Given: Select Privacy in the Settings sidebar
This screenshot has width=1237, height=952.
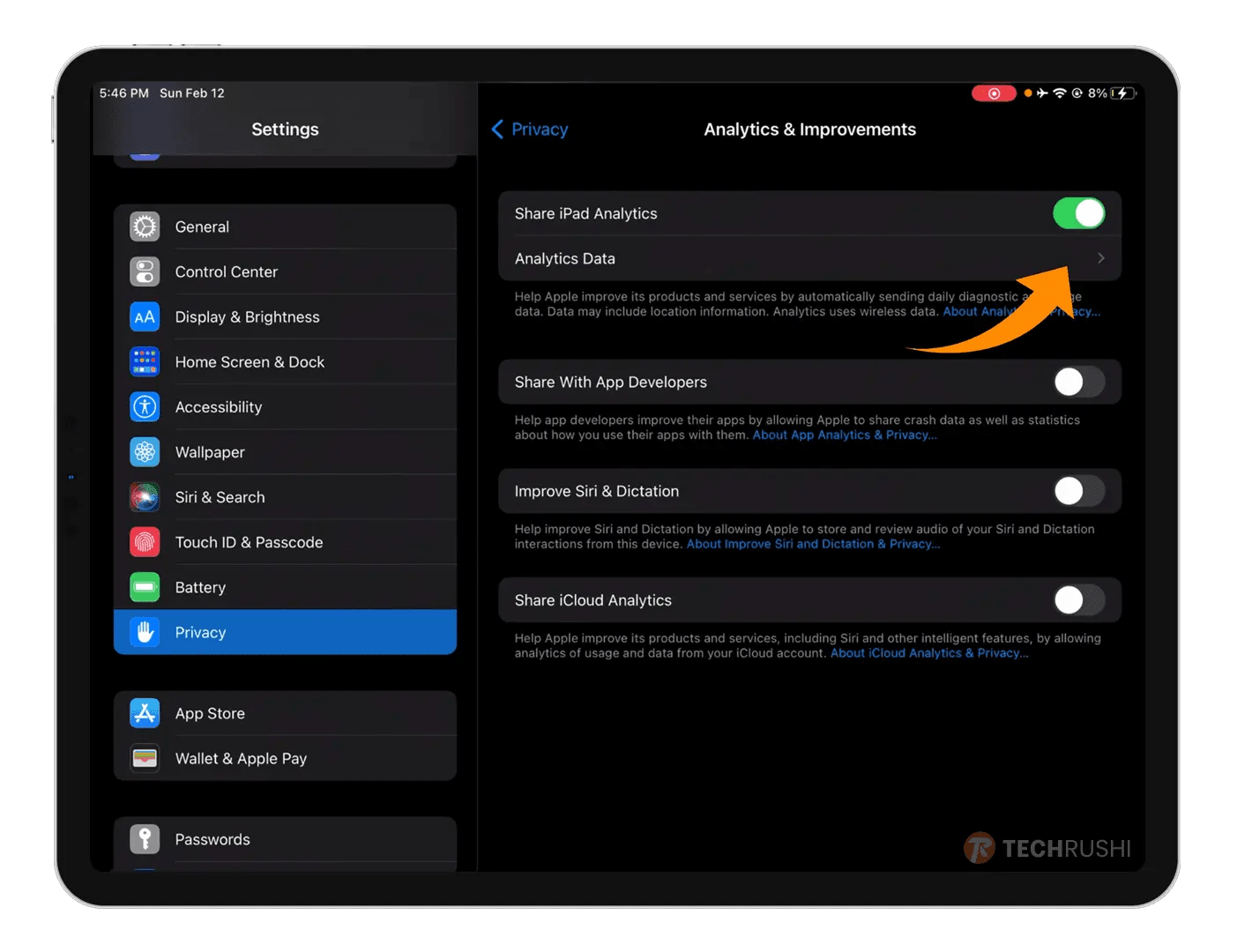Looking at the screenshot, I should point(200,632).
